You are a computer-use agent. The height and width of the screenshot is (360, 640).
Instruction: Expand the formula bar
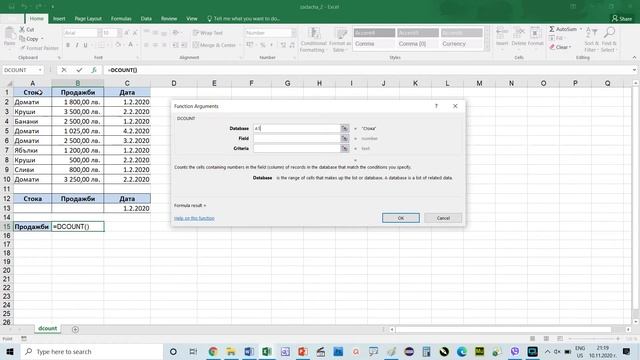point(634,70)
